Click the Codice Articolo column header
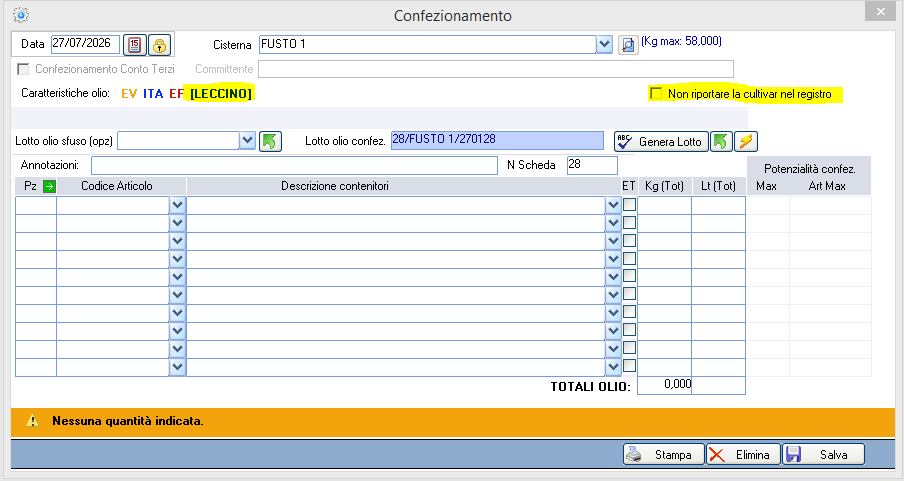 click(x=116, y=186)
